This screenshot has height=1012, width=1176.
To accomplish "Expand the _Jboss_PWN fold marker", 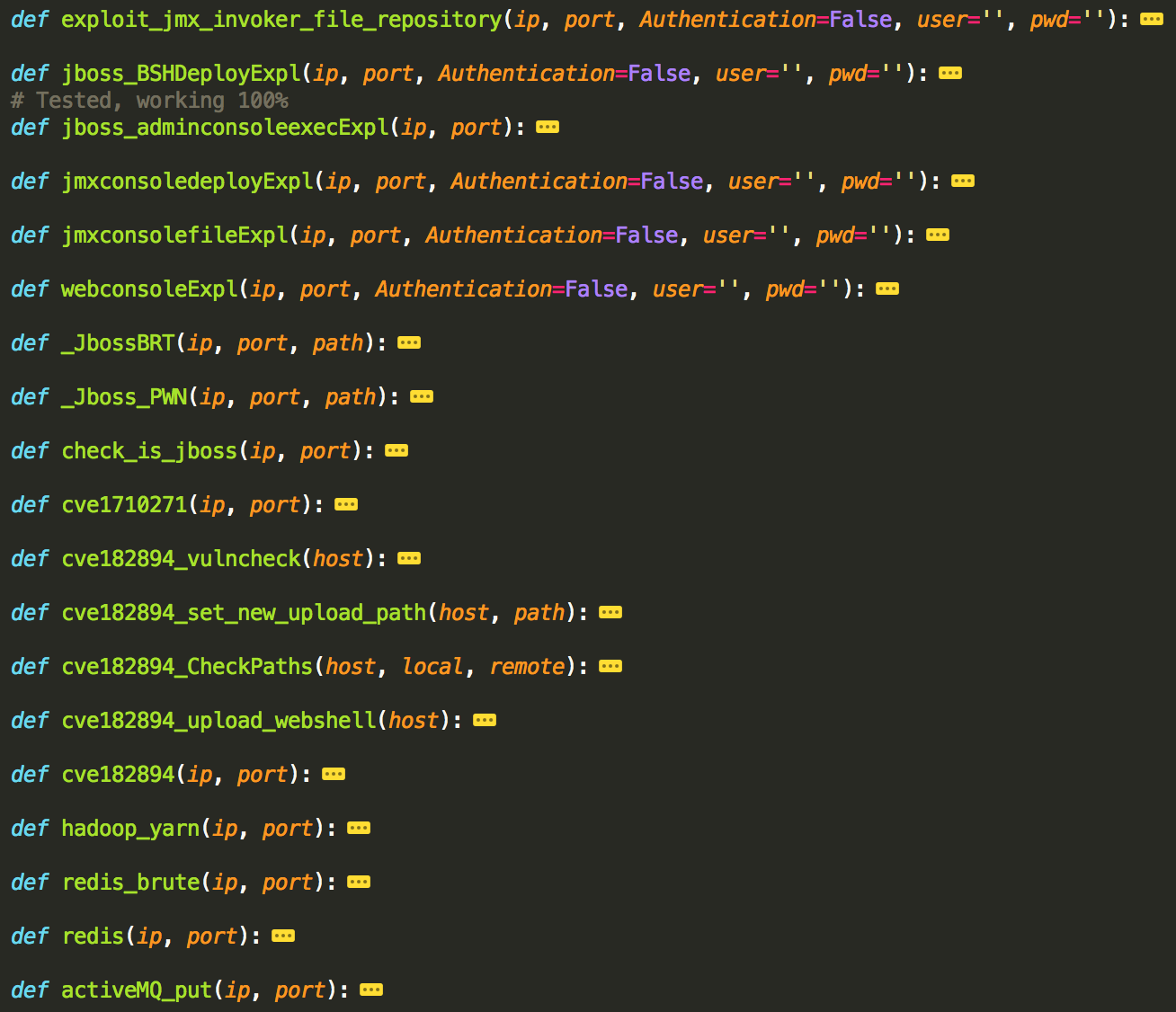I will pos(421,396).
